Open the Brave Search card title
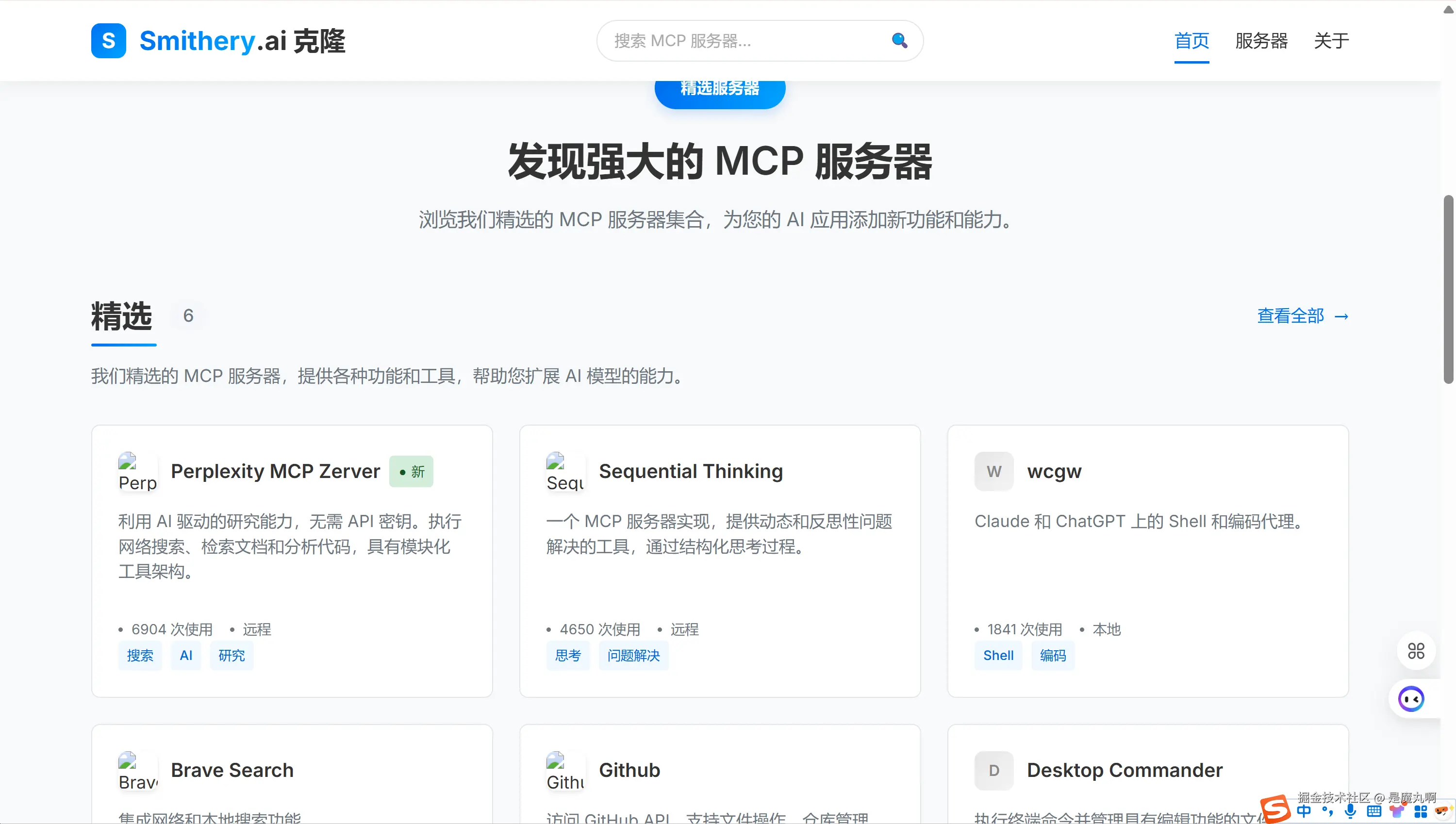Viewport: 1456px width, 824px height. tap(232, 770)
